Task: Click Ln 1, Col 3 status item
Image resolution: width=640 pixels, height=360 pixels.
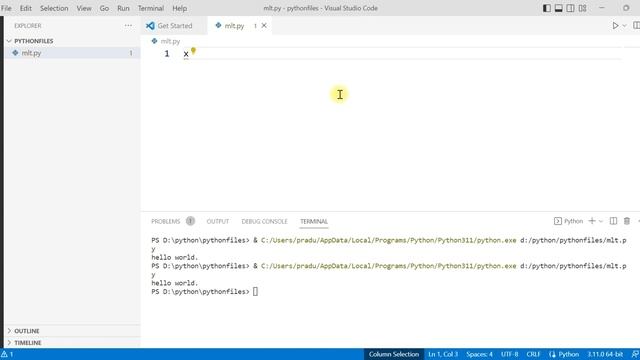Action: click(x=443, y=354)
